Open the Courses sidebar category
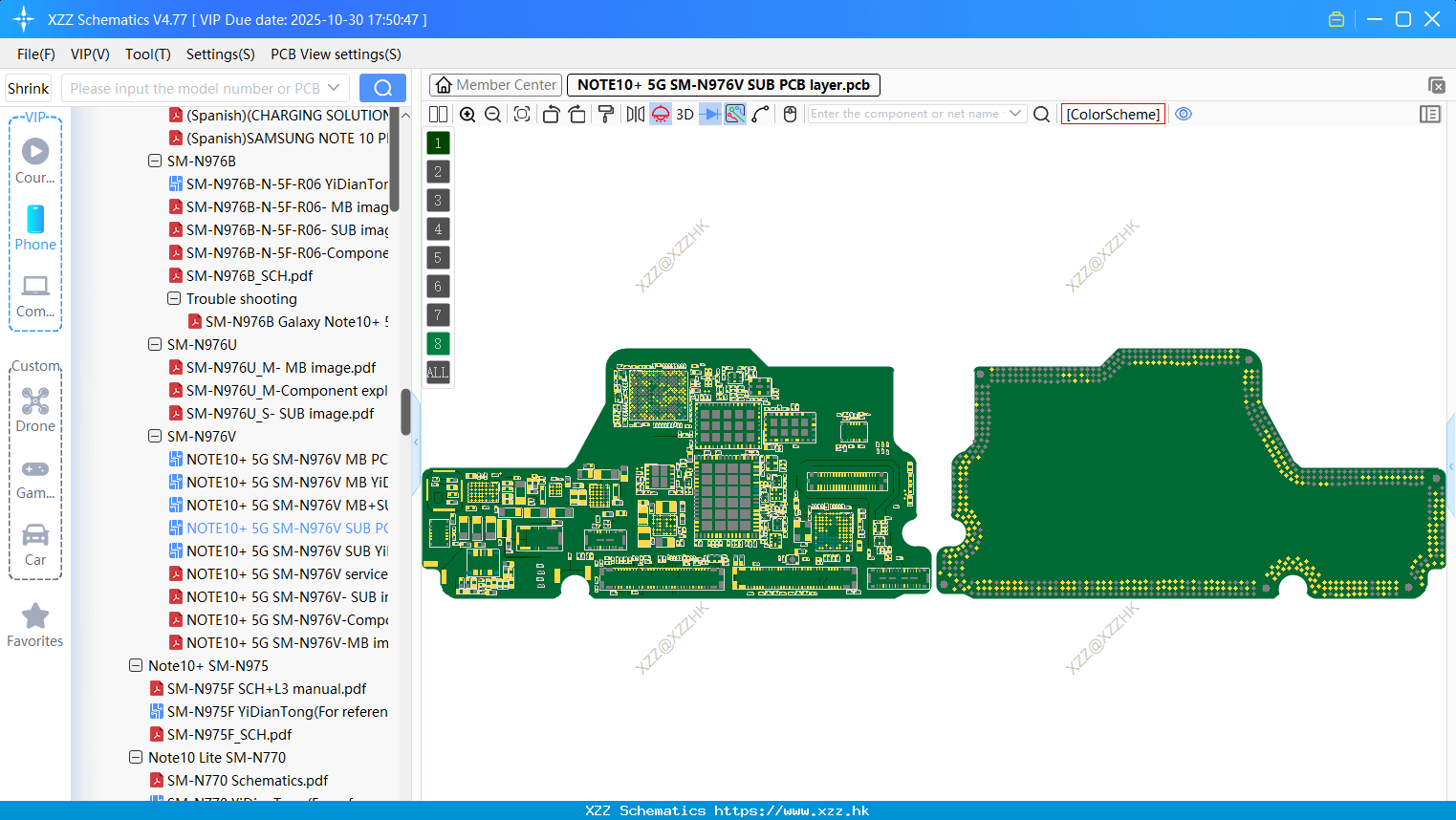Viewport: 1456px width, 820px height. point(35,162)
